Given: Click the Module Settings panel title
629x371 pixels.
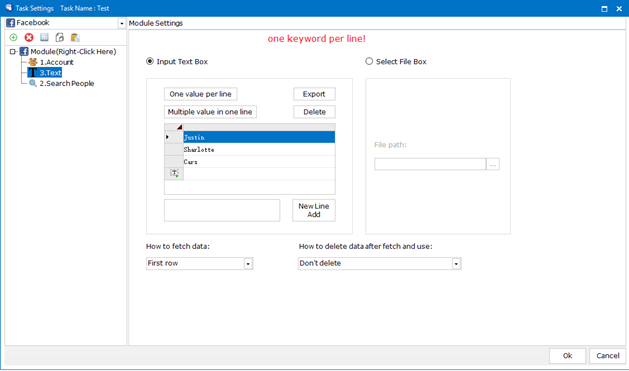Looking at the screenshot, I should click(156, 23).
